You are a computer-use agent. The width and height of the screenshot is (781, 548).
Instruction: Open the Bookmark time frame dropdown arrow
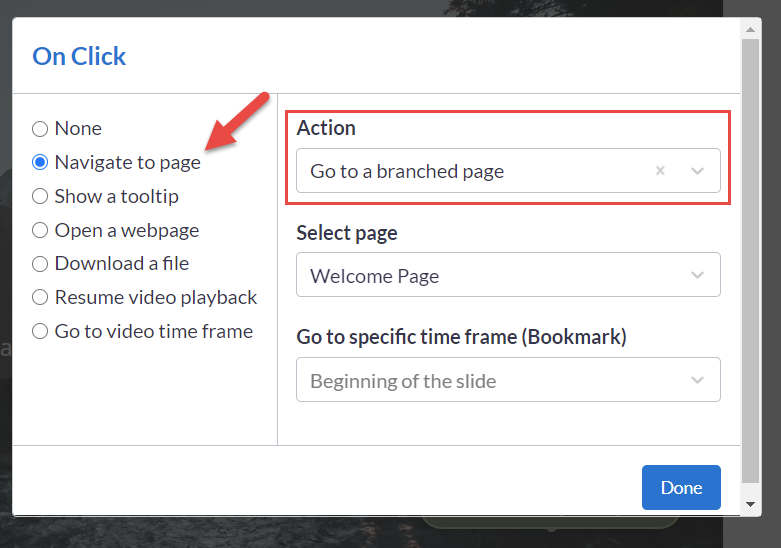point(697,380)
